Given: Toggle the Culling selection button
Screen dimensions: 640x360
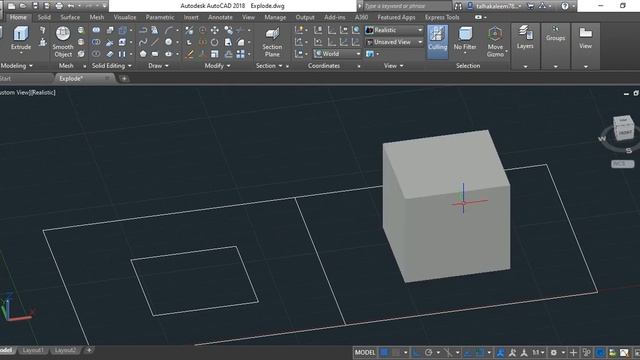Looking at the screenshot, I should point(437,41).
